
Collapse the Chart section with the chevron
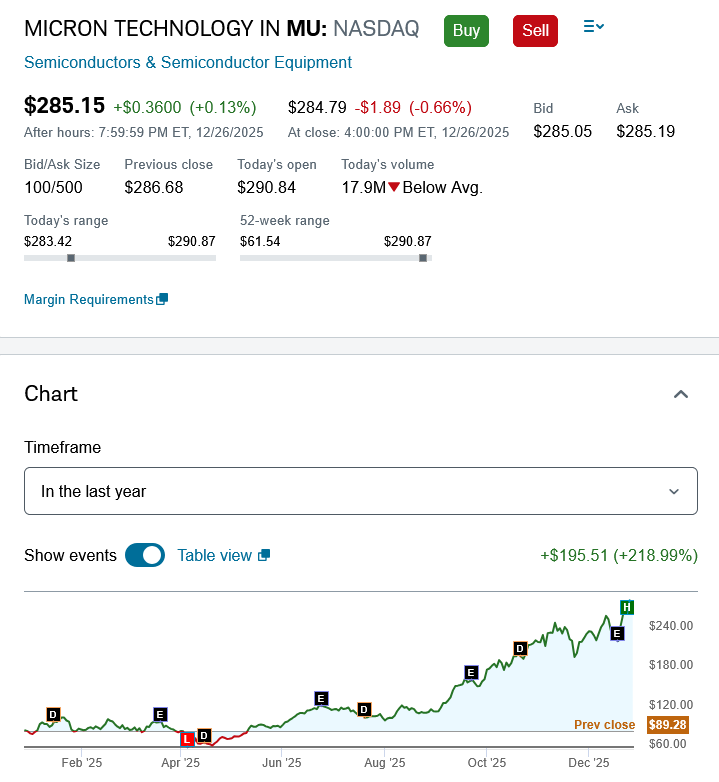[x=681, y=394]
